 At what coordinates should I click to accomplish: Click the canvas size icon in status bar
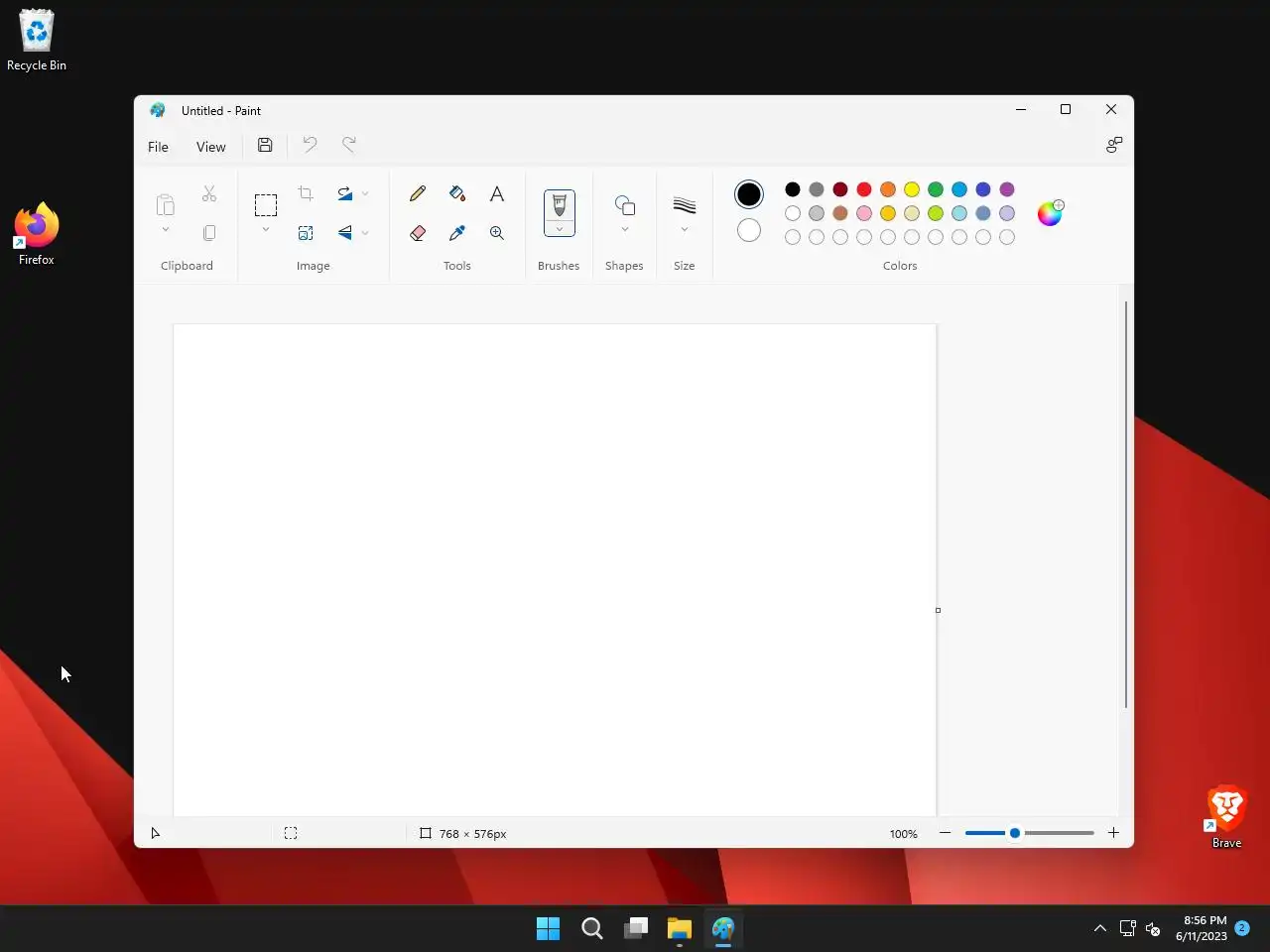click(x=425, y=833)
